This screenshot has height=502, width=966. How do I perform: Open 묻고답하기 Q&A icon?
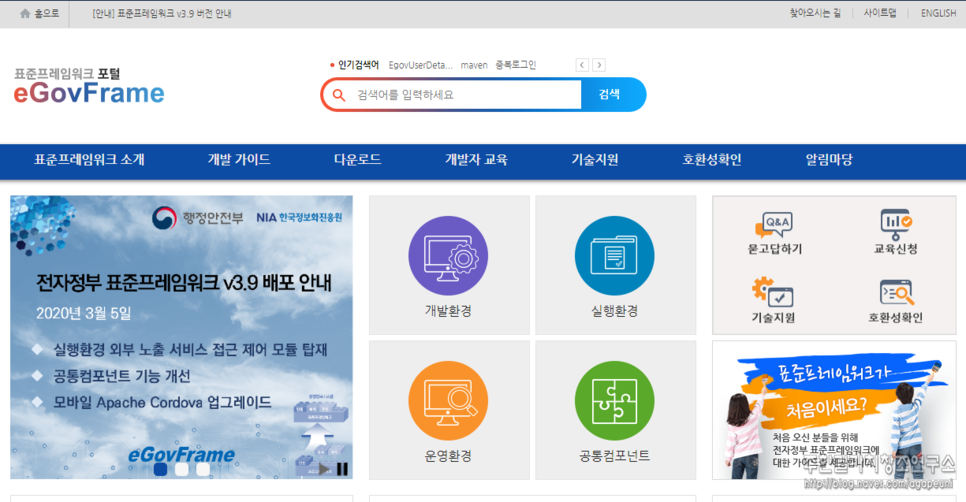click(x=774, y=225)
